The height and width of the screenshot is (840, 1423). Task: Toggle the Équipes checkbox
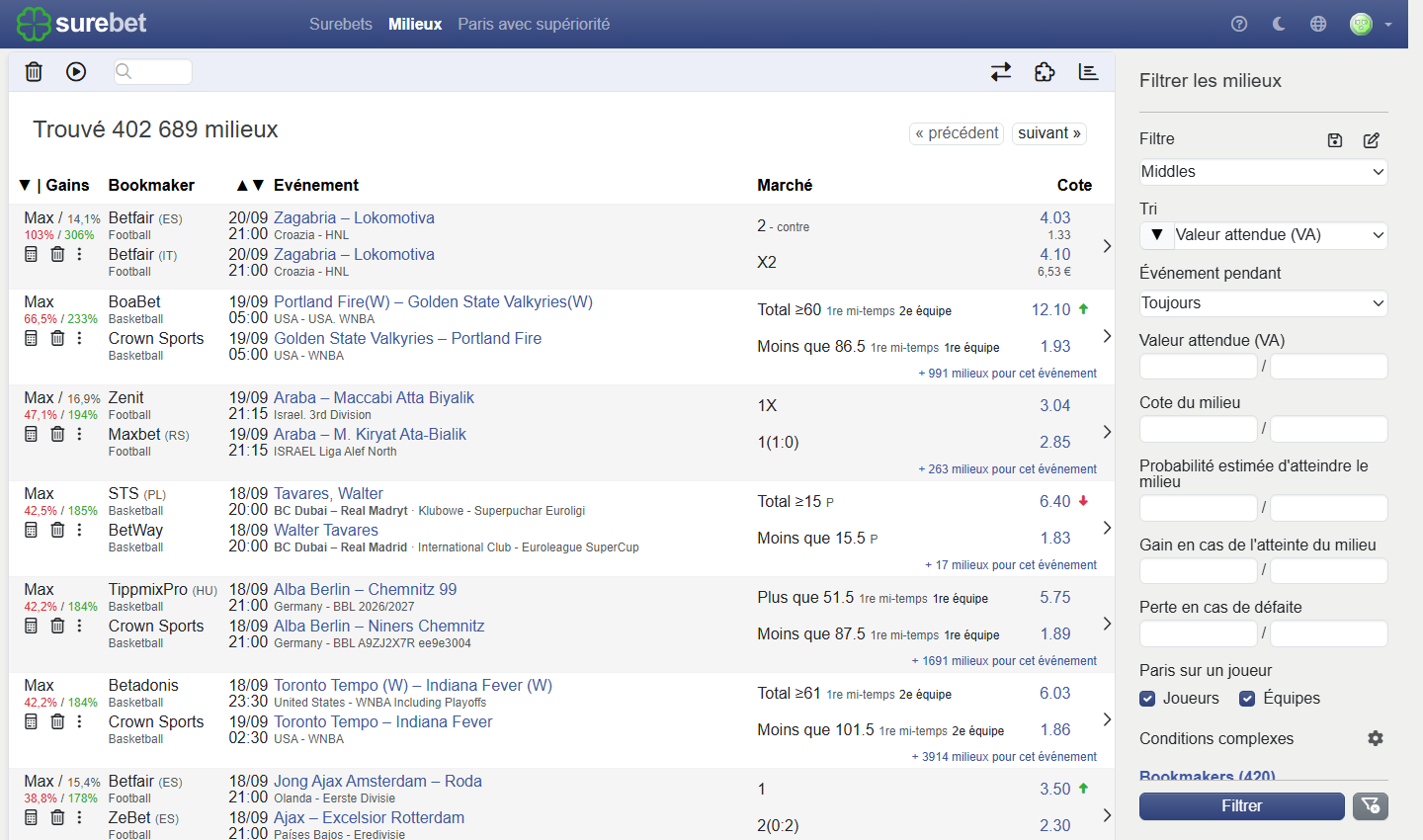click(x=1247, y=699)
